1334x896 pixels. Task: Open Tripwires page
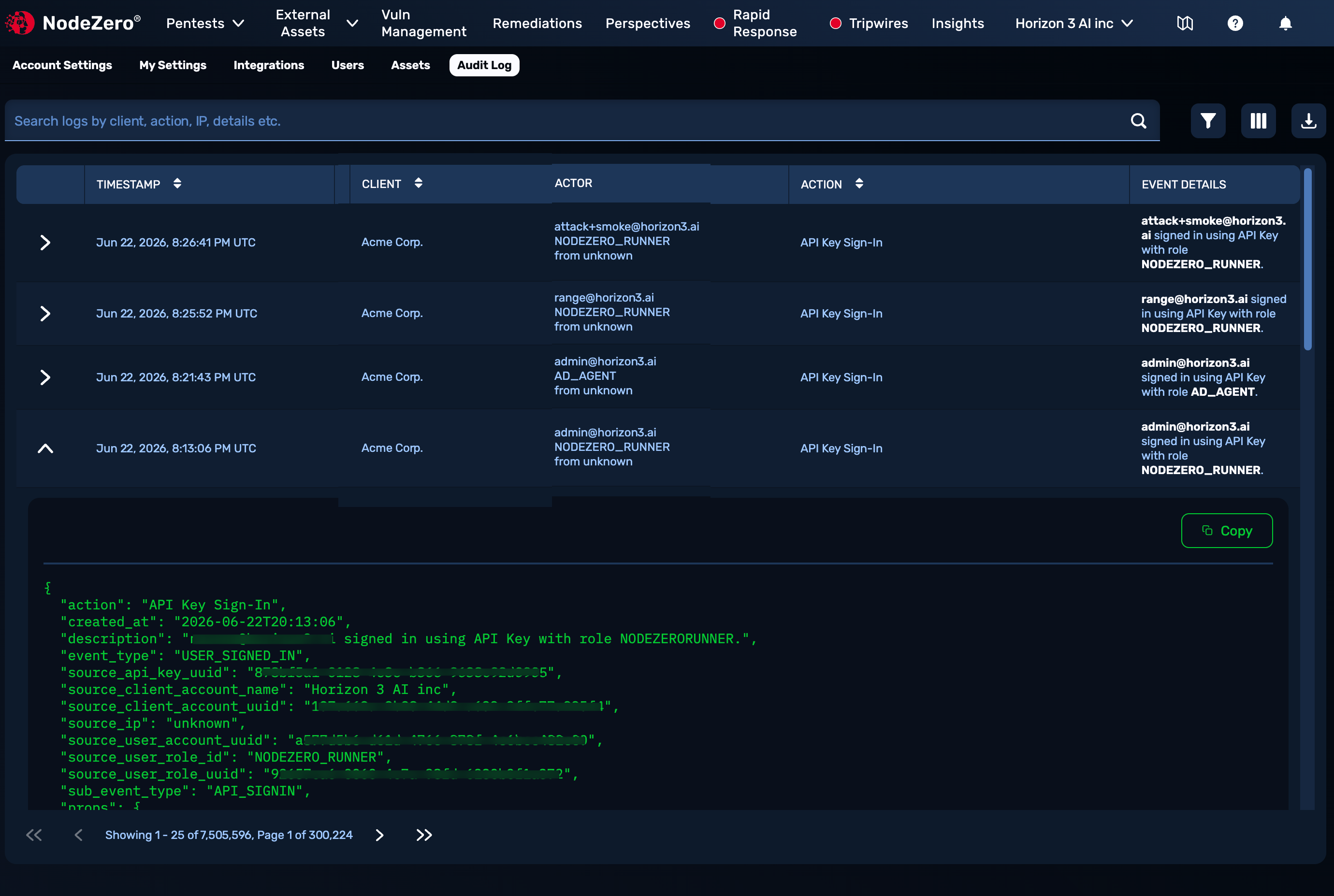tap(879, 23)
